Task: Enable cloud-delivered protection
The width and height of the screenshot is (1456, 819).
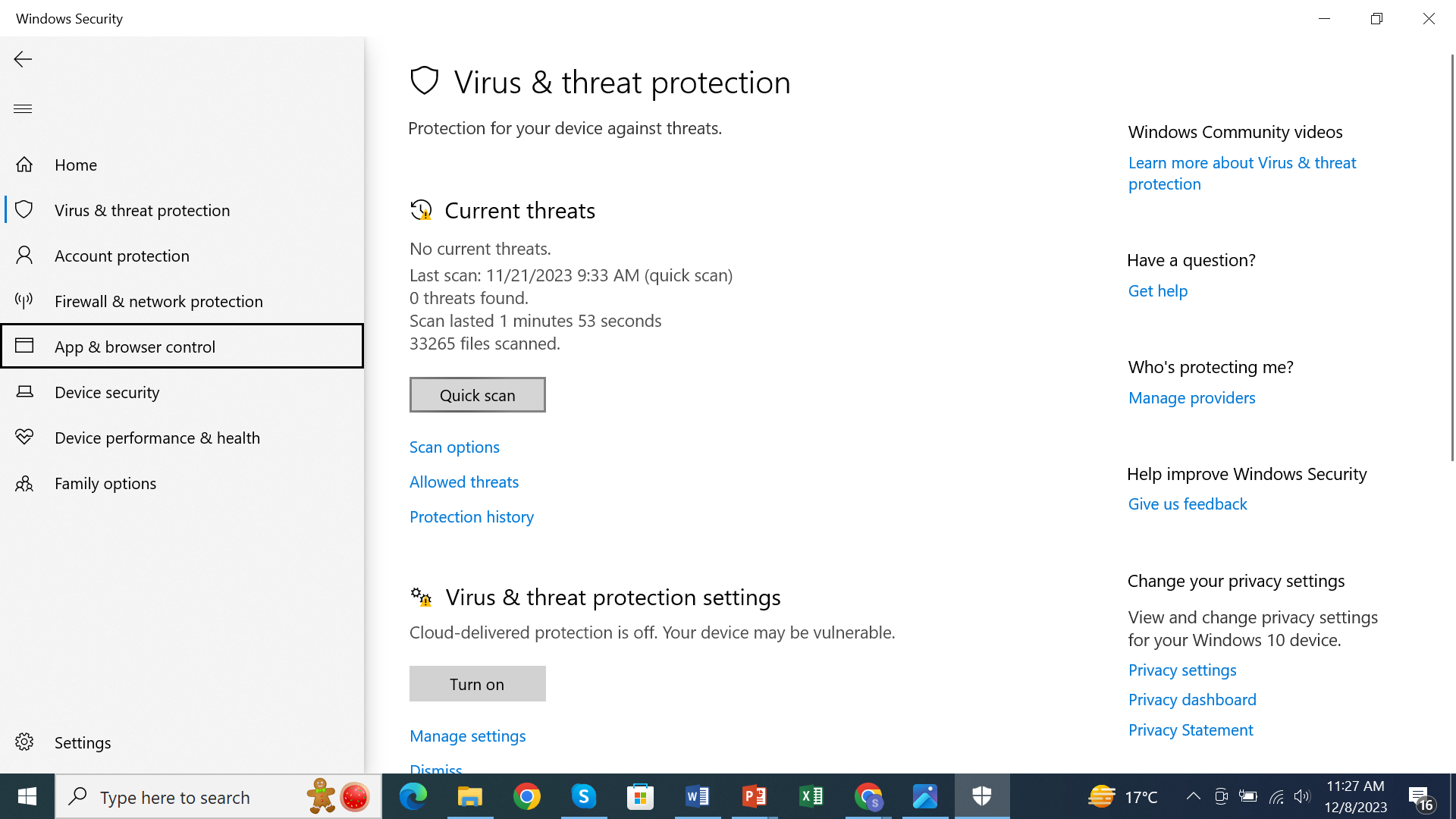Action: 478,683
